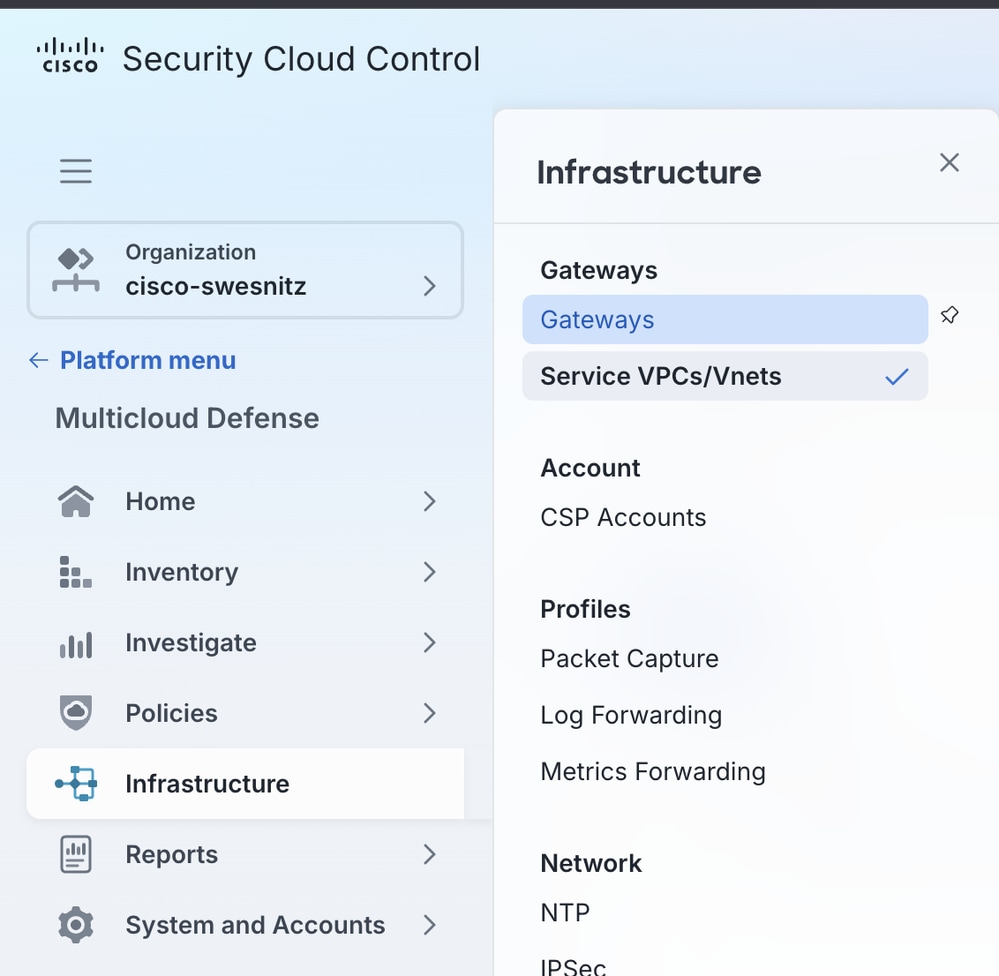The width and height of the screenshot is (999, 976).
Task: Open the Reports menu item
Action: coord(245,854)
